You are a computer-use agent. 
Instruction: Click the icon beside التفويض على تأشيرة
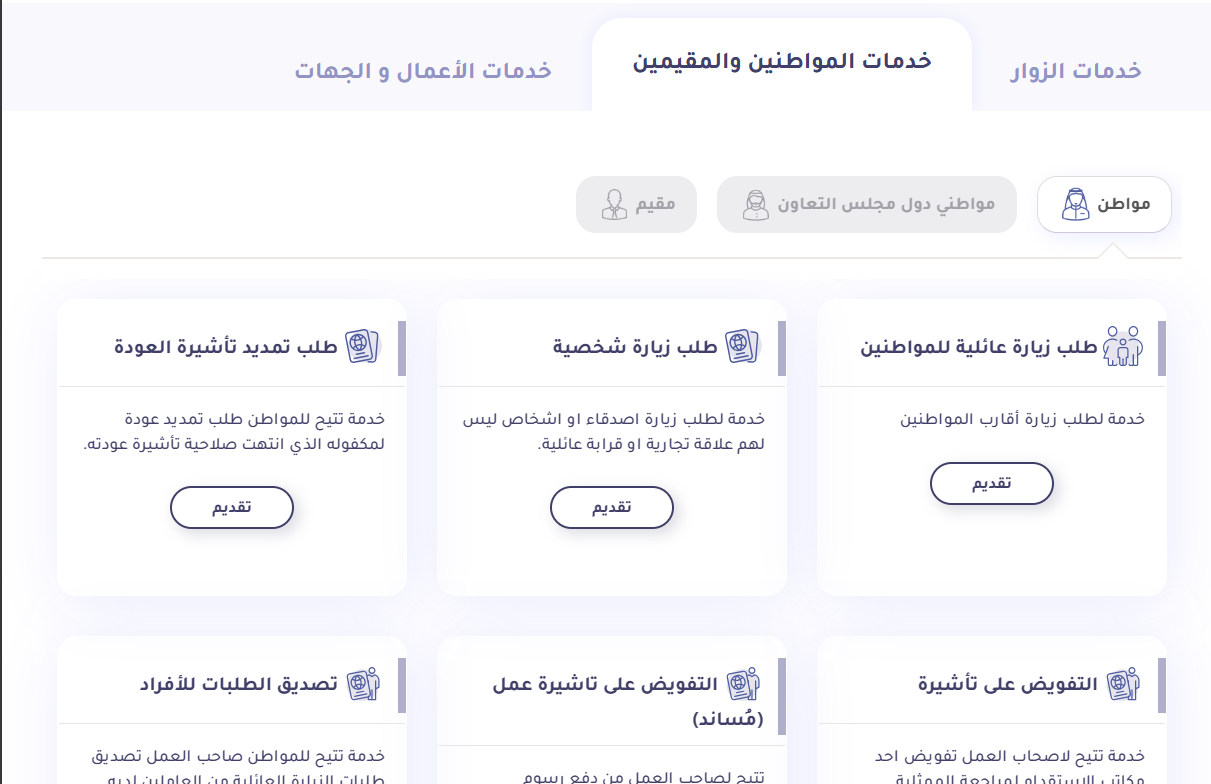(1123, 684)
